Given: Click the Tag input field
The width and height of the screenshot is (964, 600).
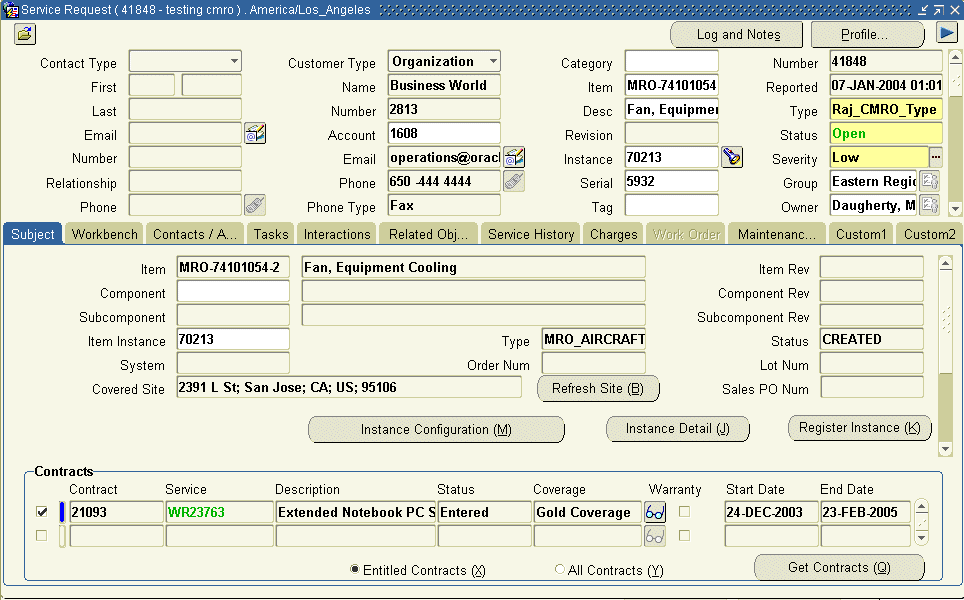Looking at the screenshot, I should tap(671, 205).
